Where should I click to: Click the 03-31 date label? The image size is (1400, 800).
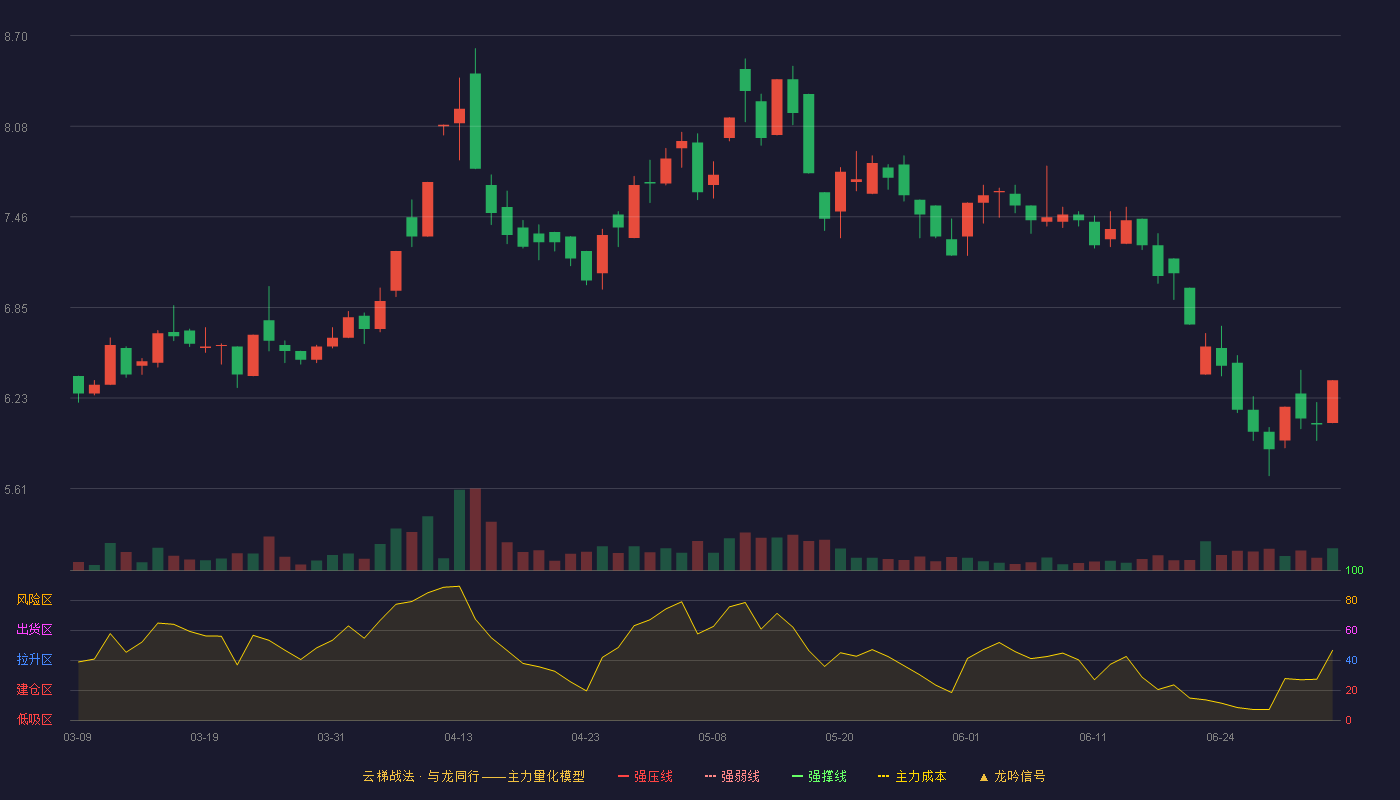pyautogui.click(x=331, y=737)
